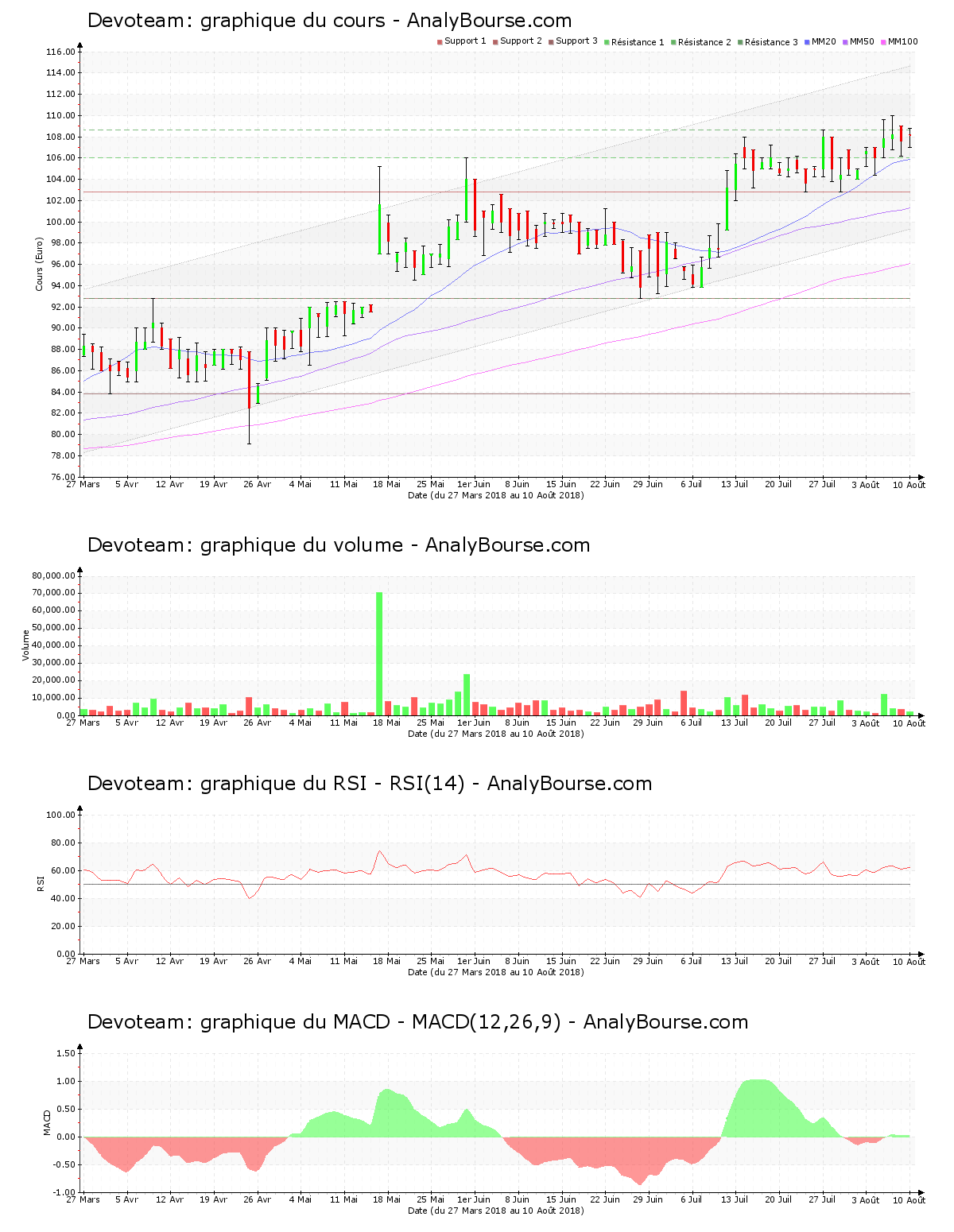Click the MM50 legend entry
The image size is (954, 1232).
859,41
